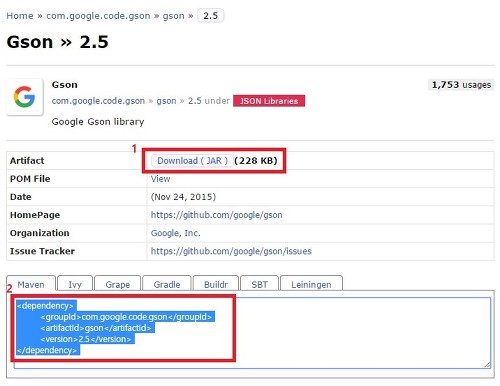This screenshot has height=386, width=500.
Task: Open the GitHub issues tracker link
Action: point(231,251)
